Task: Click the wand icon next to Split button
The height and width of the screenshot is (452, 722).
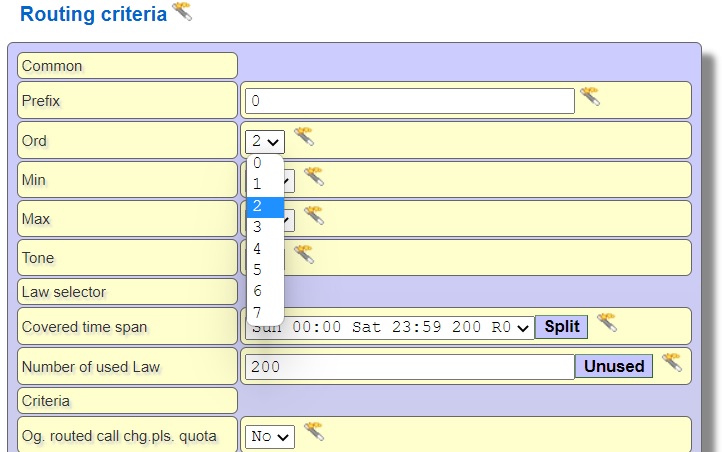Action: pos(606,323)
